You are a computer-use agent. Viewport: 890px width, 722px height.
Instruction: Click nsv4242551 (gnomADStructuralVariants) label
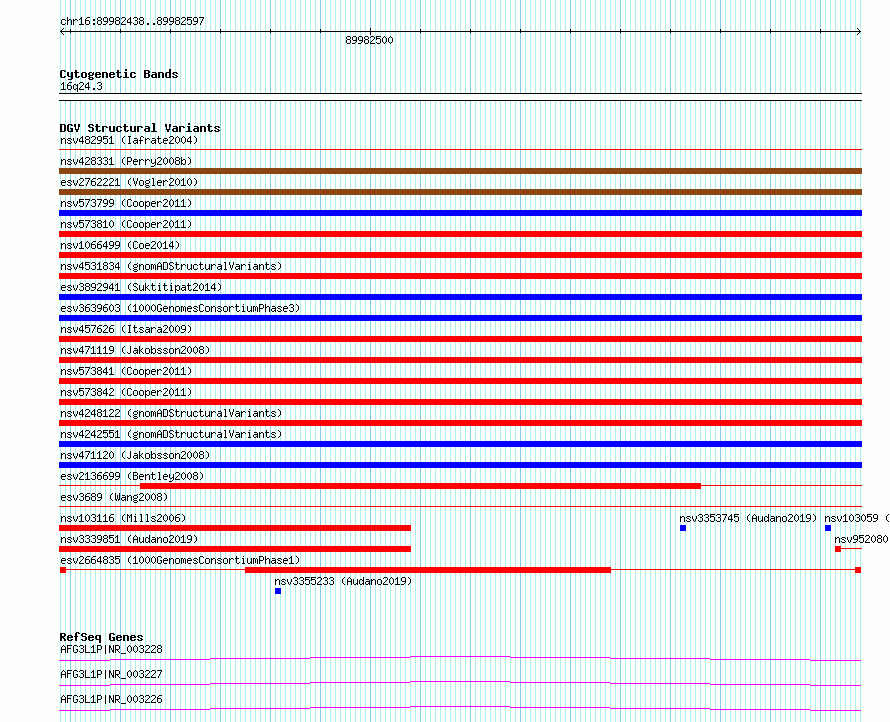pos(171,434)
